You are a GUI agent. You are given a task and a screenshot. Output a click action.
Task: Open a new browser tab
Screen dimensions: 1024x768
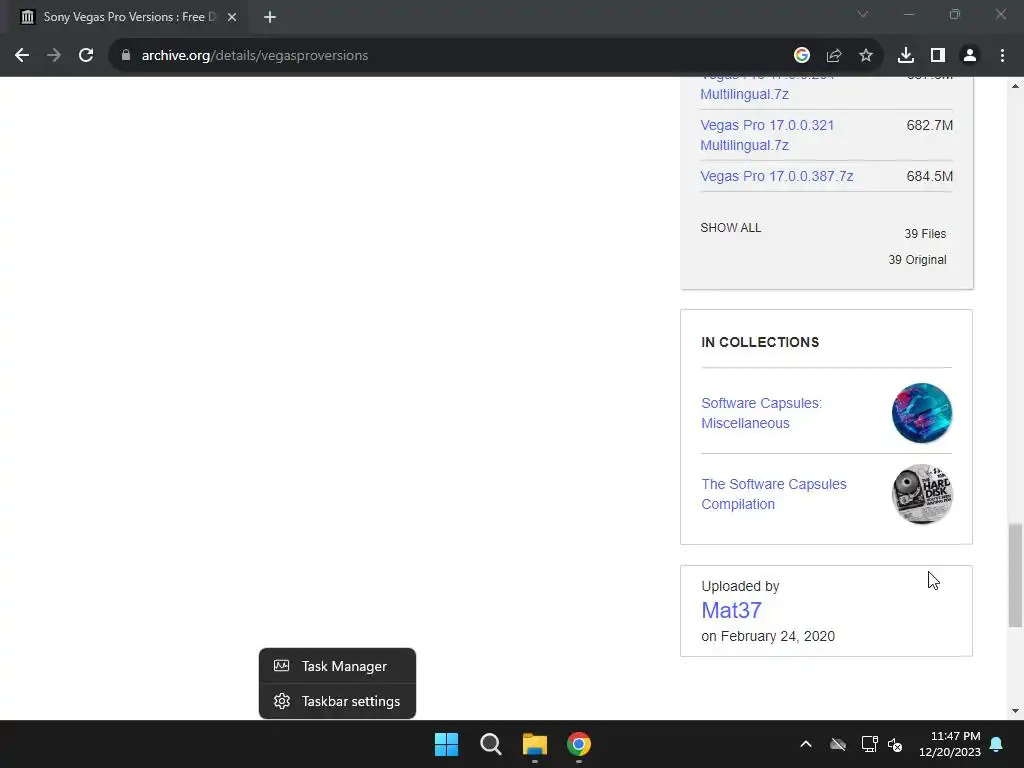click(270, 17)
